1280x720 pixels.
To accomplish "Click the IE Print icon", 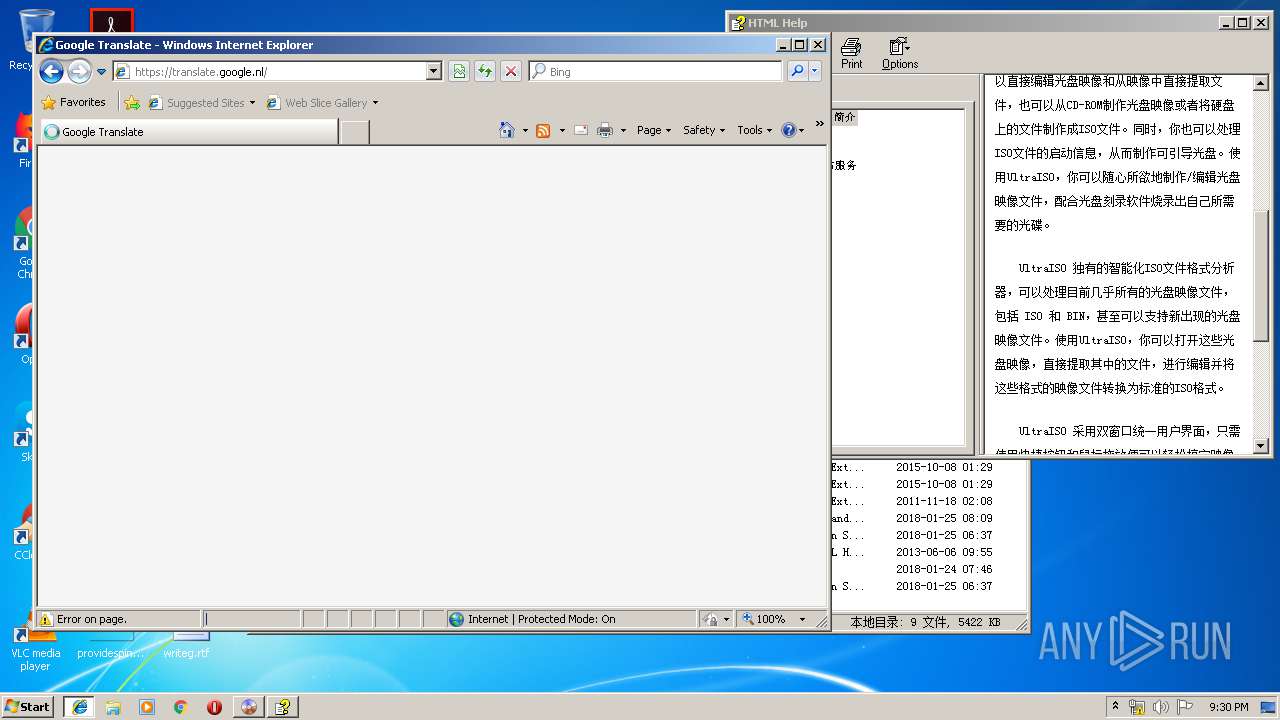I will [x=605, y=130].
